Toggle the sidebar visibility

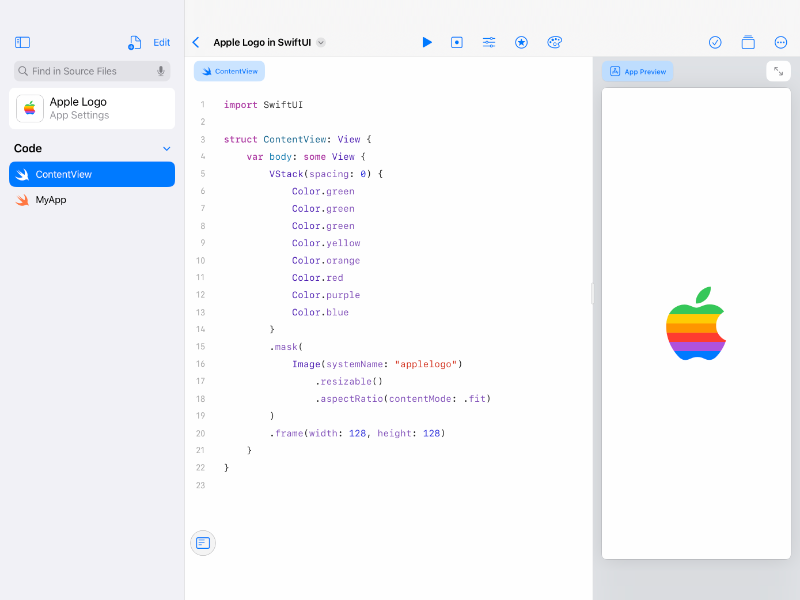pyautogui.click(x=22, y=43)
